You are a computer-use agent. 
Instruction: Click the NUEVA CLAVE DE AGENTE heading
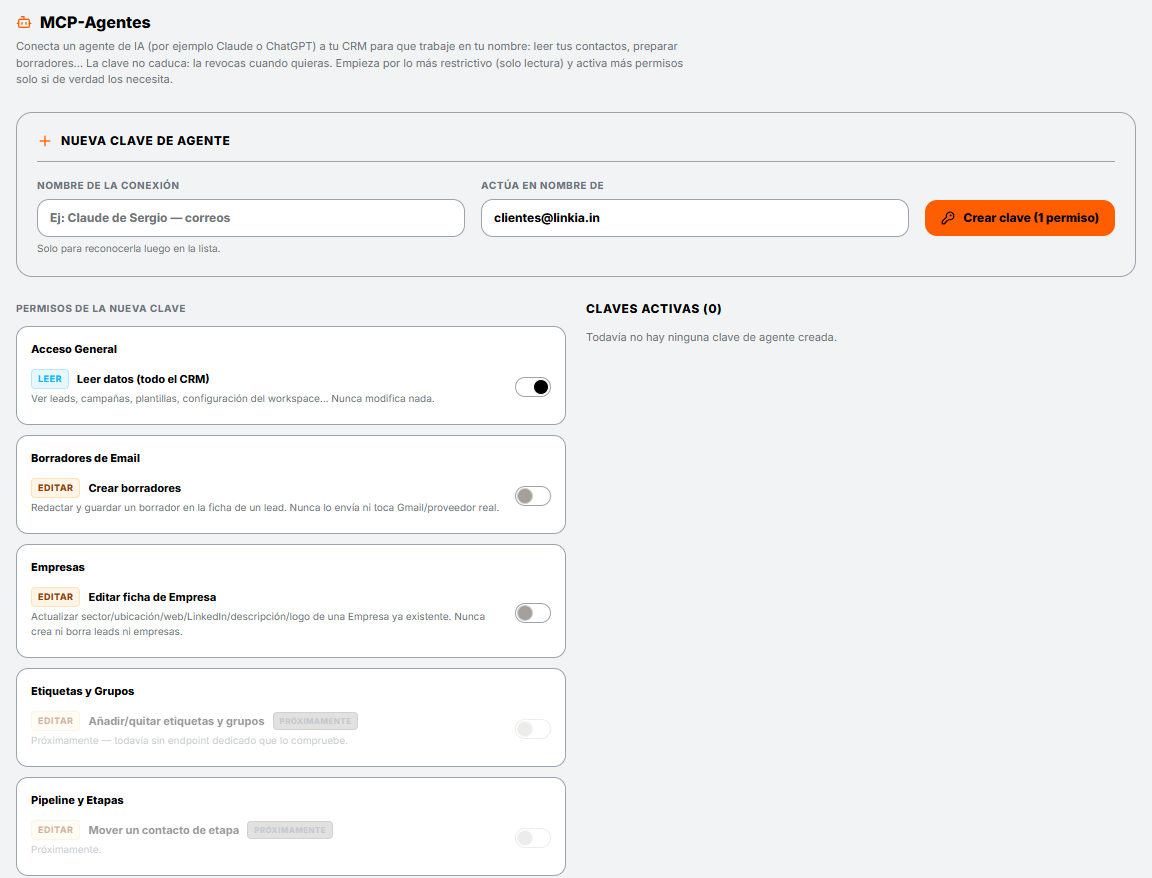point(145,140)
